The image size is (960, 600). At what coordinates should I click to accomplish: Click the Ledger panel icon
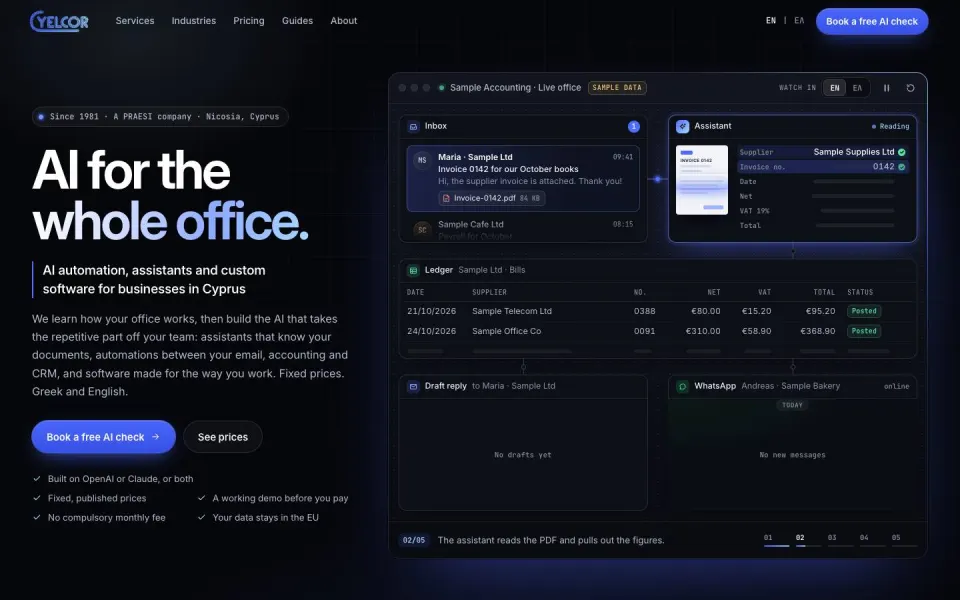coord(413,270)
